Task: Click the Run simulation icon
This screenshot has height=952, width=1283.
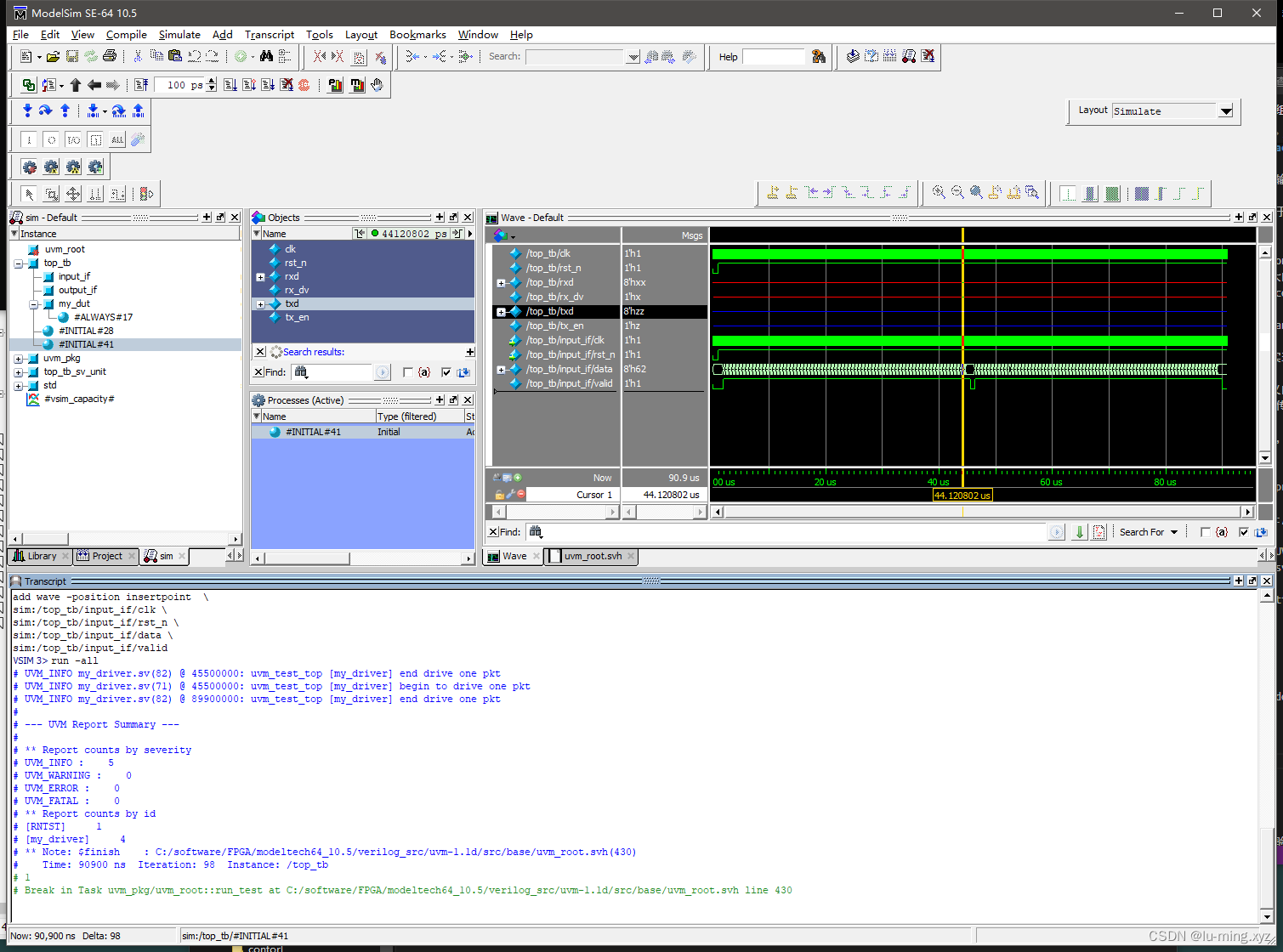Action: (230, 85)
